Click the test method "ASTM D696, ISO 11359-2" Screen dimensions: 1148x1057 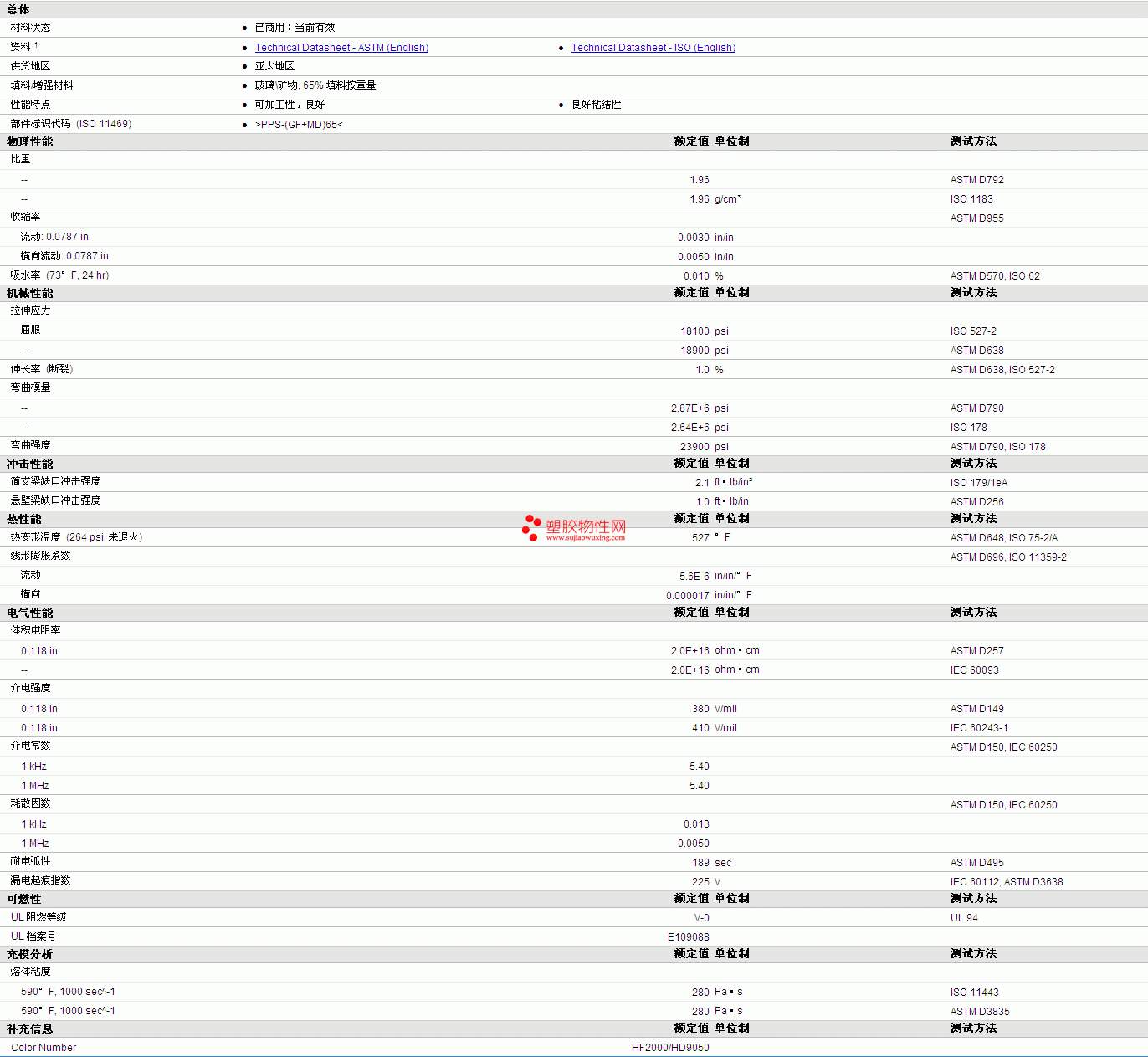click(x=1008, y=557)
